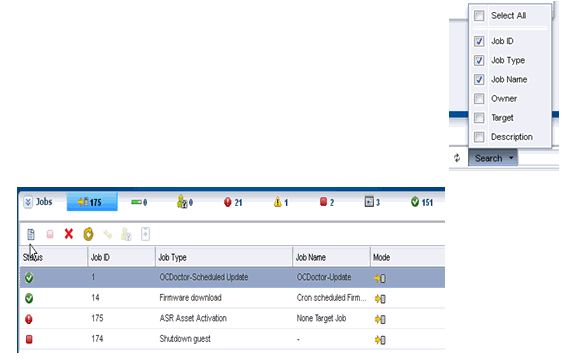Check the Select All checkbox
This screenshot has height=360, width=568.
click(x=479, y=16)
